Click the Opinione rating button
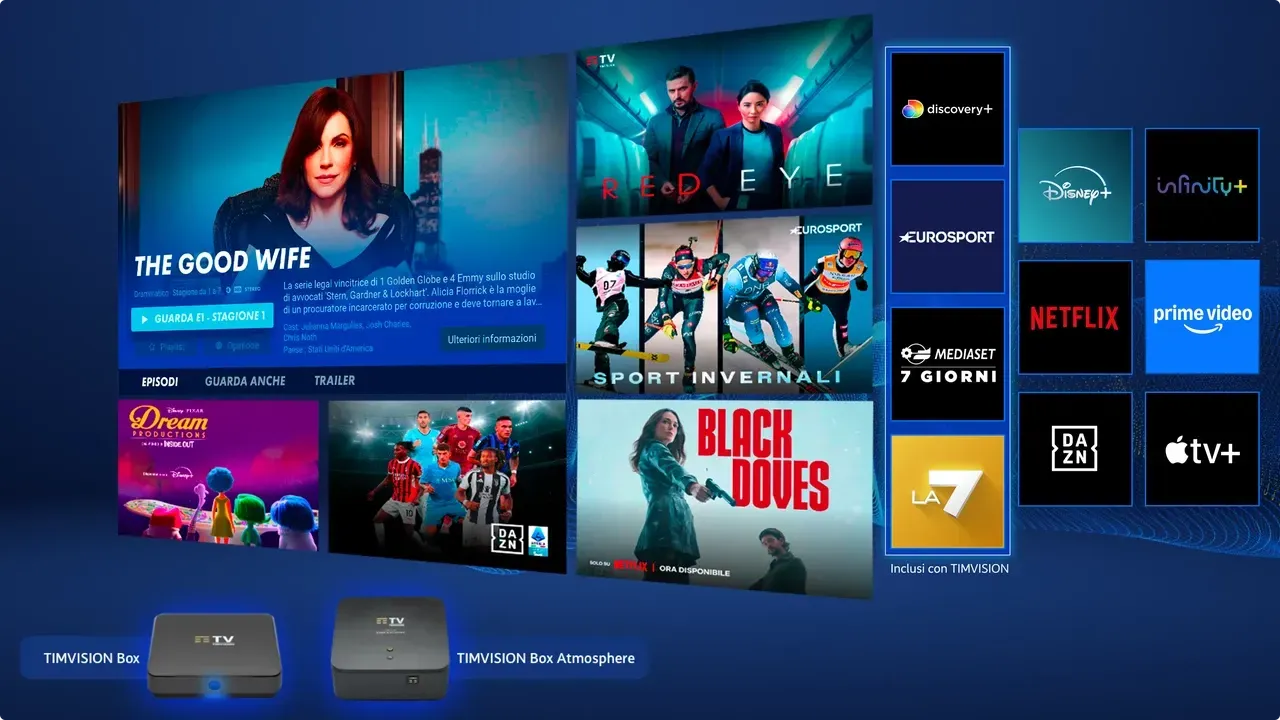Viewport: 1280px width, 720px height. [x=237, y=346]
